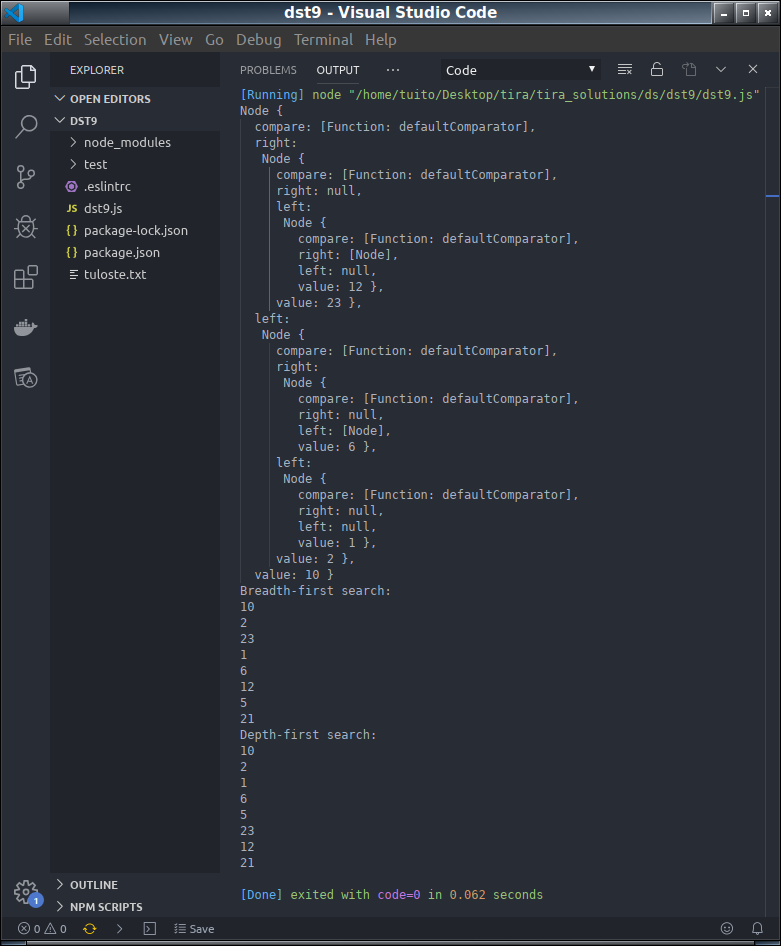Click the "Breadth-first search:" output line

[x=315, y=591]
